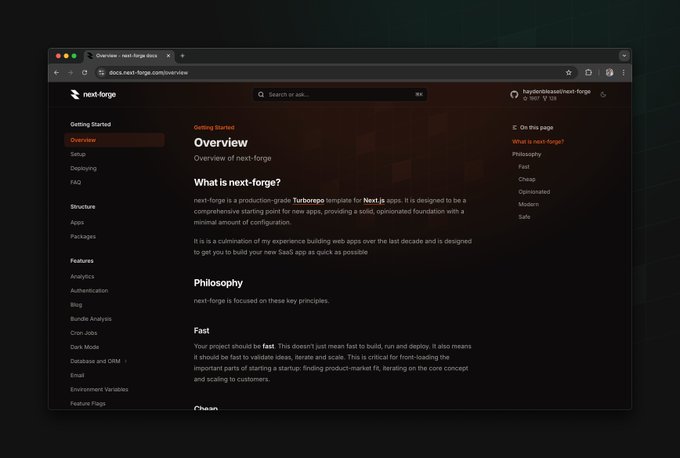Open the Cron Jobs feature page

click(x=84, y=333)
